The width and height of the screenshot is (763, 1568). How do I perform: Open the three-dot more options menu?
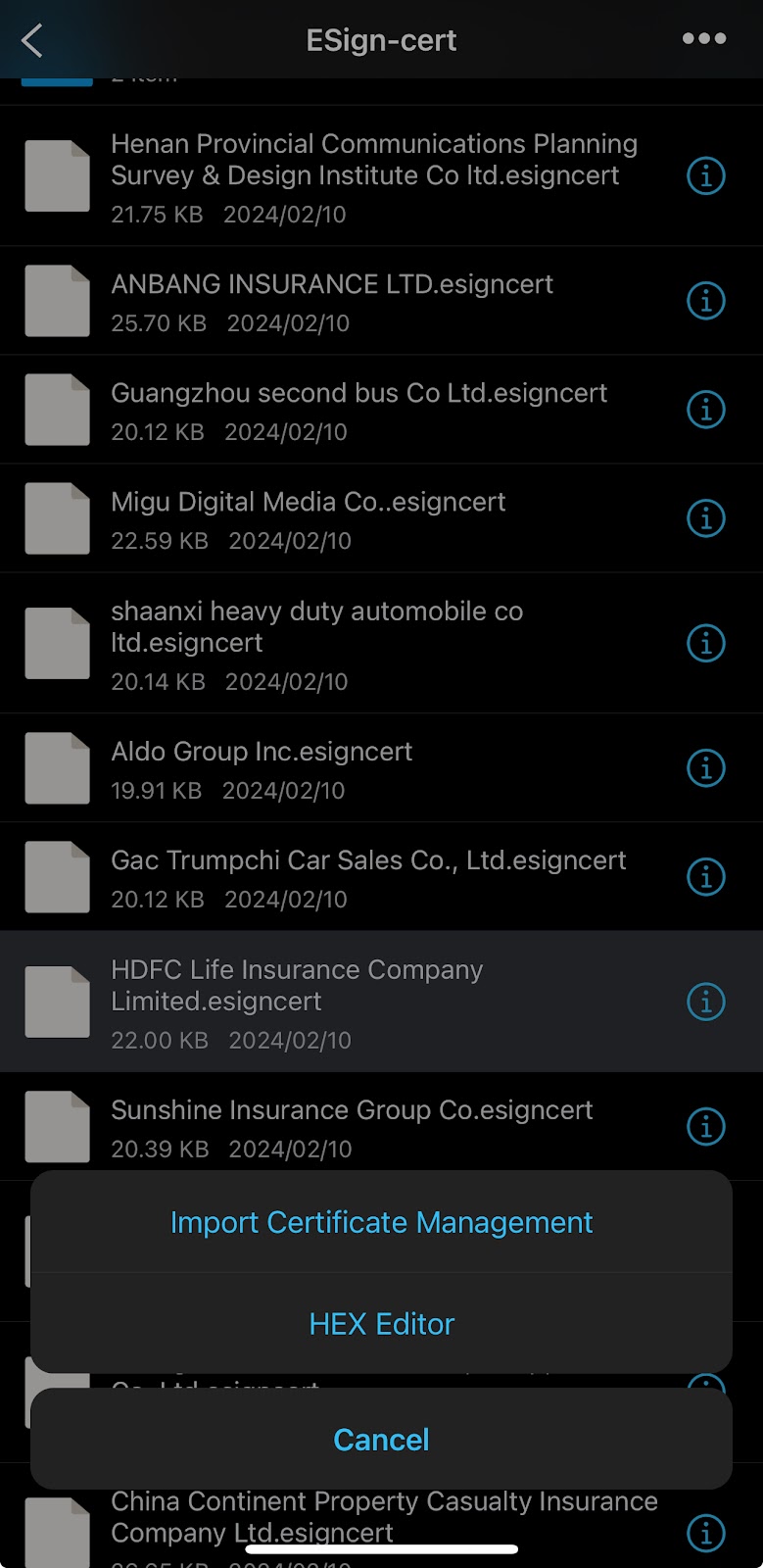coord(704,39)
